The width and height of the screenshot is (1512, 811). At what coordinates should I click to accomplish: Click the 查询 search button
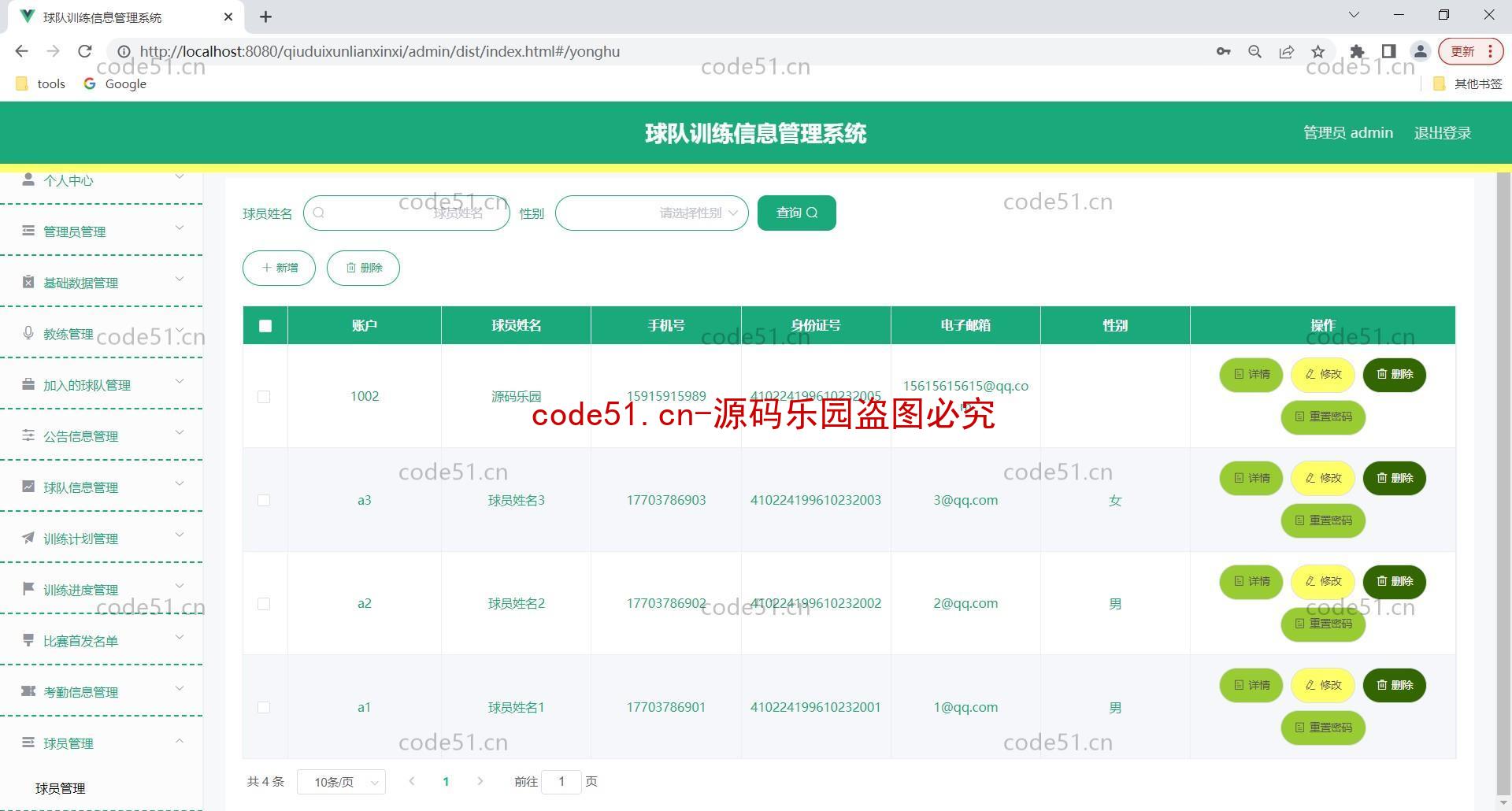pyautogui.click(x=797, y=213)
